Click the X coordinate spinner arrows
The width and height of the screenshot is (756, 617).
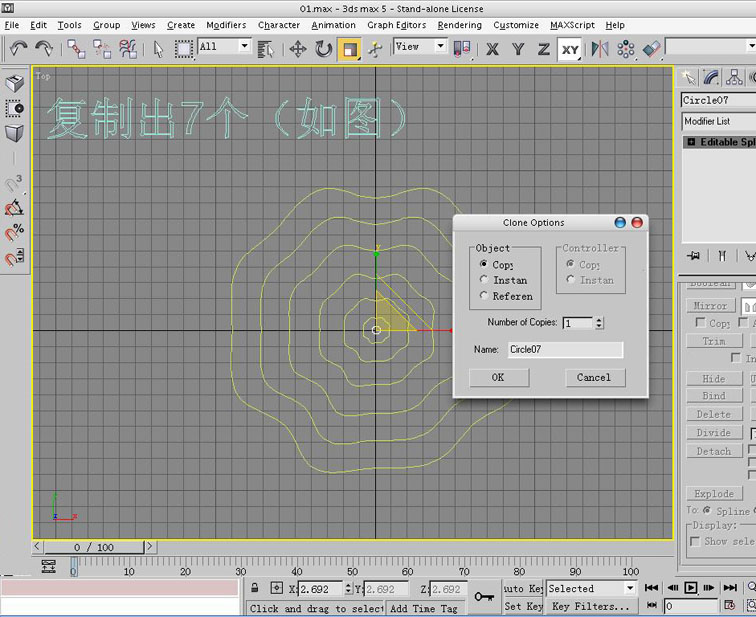[x=349, y=588]
